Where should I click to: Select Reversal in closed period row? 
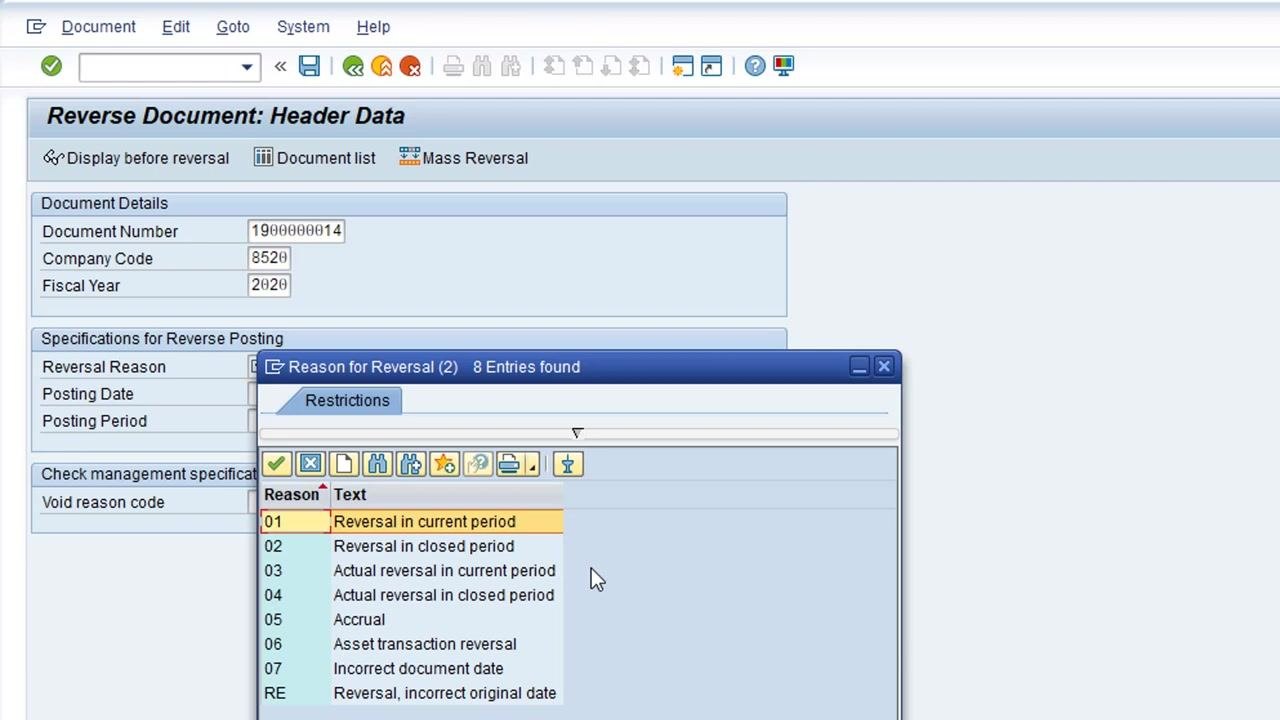pyautogui.click(x=412, y=546)
